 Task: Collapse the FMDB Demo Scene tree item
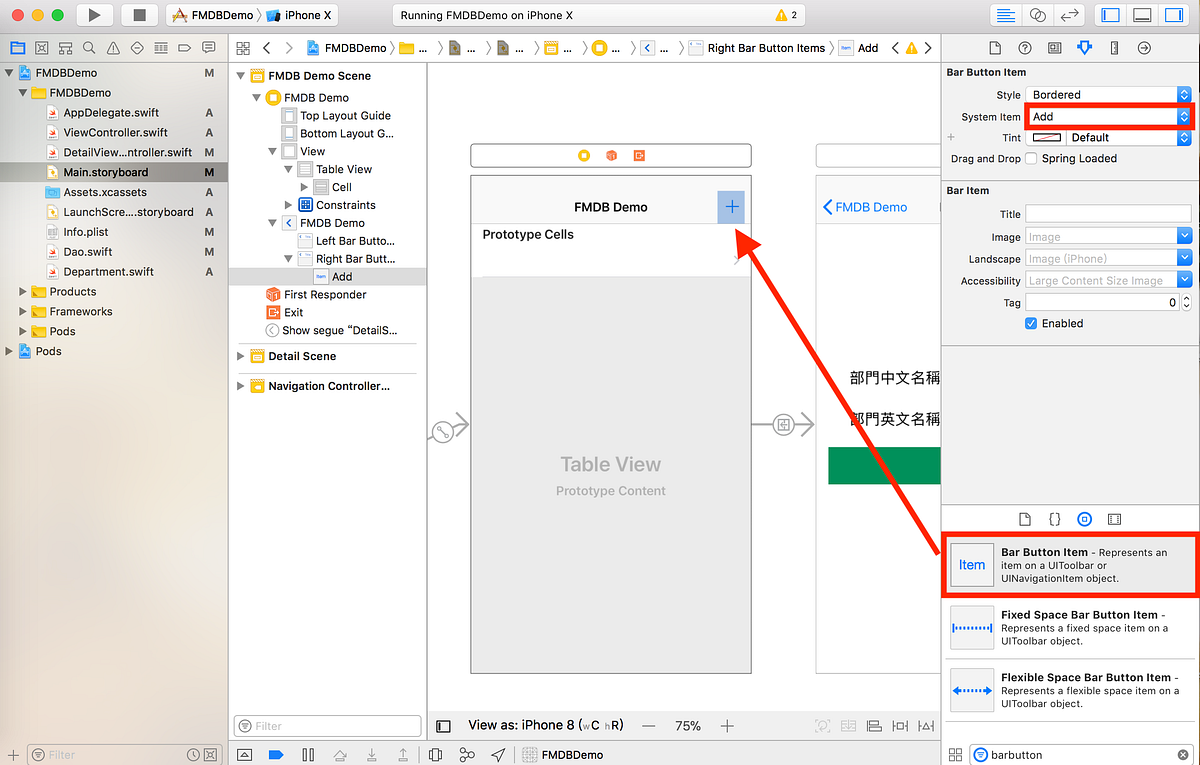pyautogui.click(x=240, y=75)
